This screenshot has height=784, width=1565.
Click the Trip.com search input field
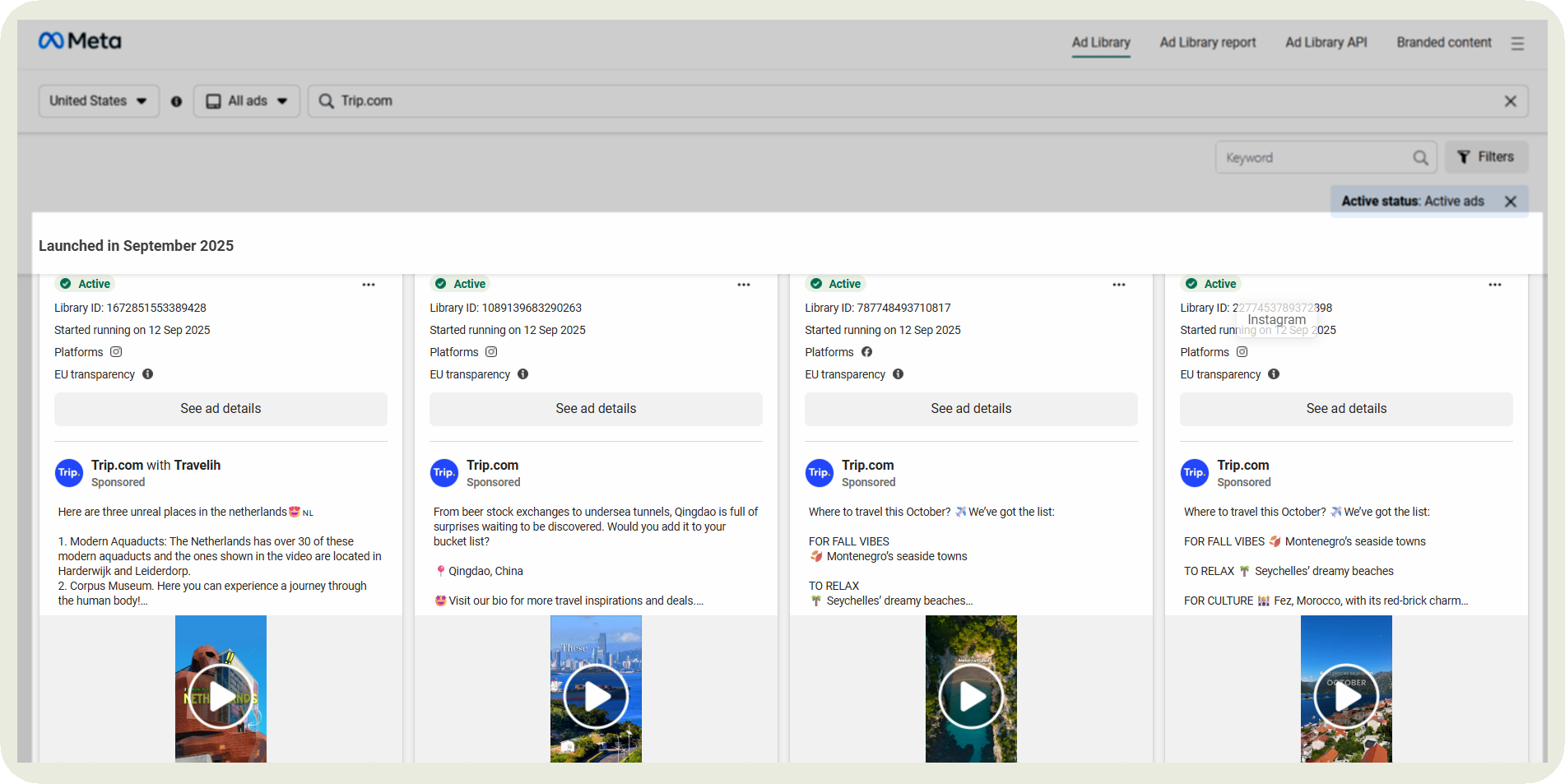point(917,101)
